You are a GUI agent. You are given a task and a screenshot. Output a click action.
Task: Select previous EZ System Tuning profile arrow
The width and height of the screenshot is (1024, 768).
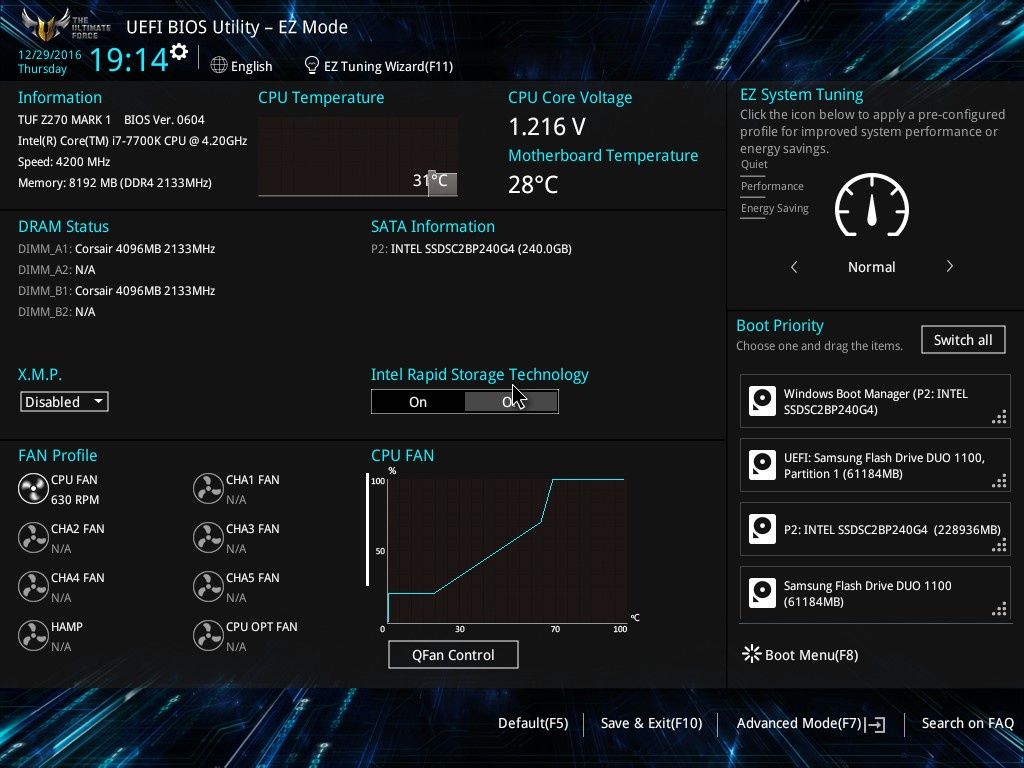click(794, 266)
